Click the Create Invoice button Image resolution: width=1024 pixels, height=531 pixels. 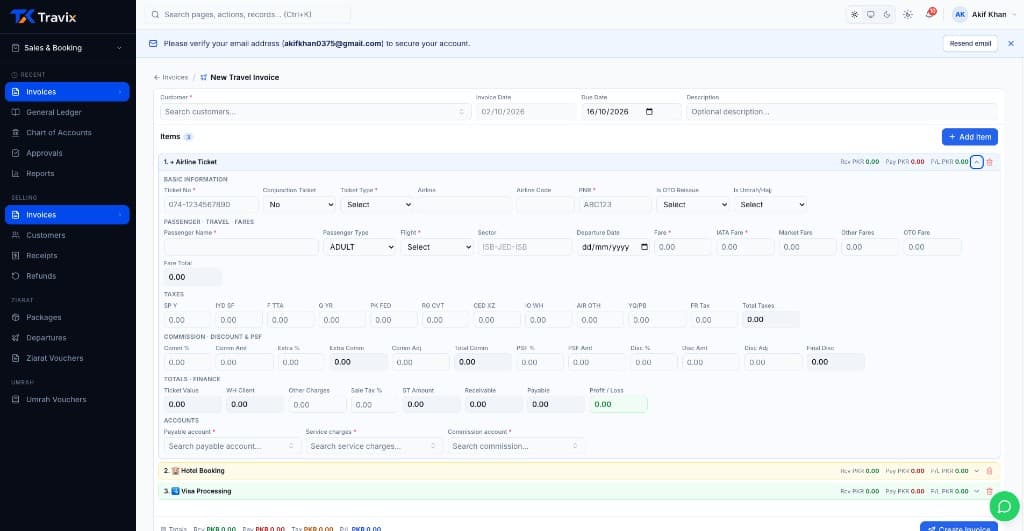pyautogui.click(x=959, y=528)
